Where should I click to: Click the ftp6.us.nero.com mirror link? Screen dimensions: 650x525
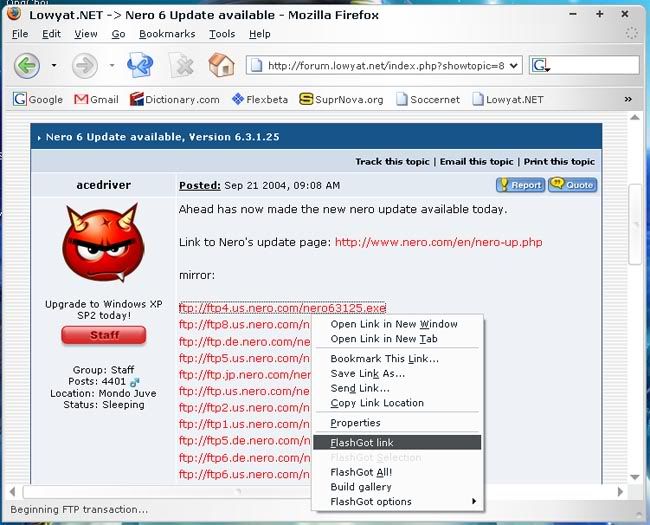244,474
